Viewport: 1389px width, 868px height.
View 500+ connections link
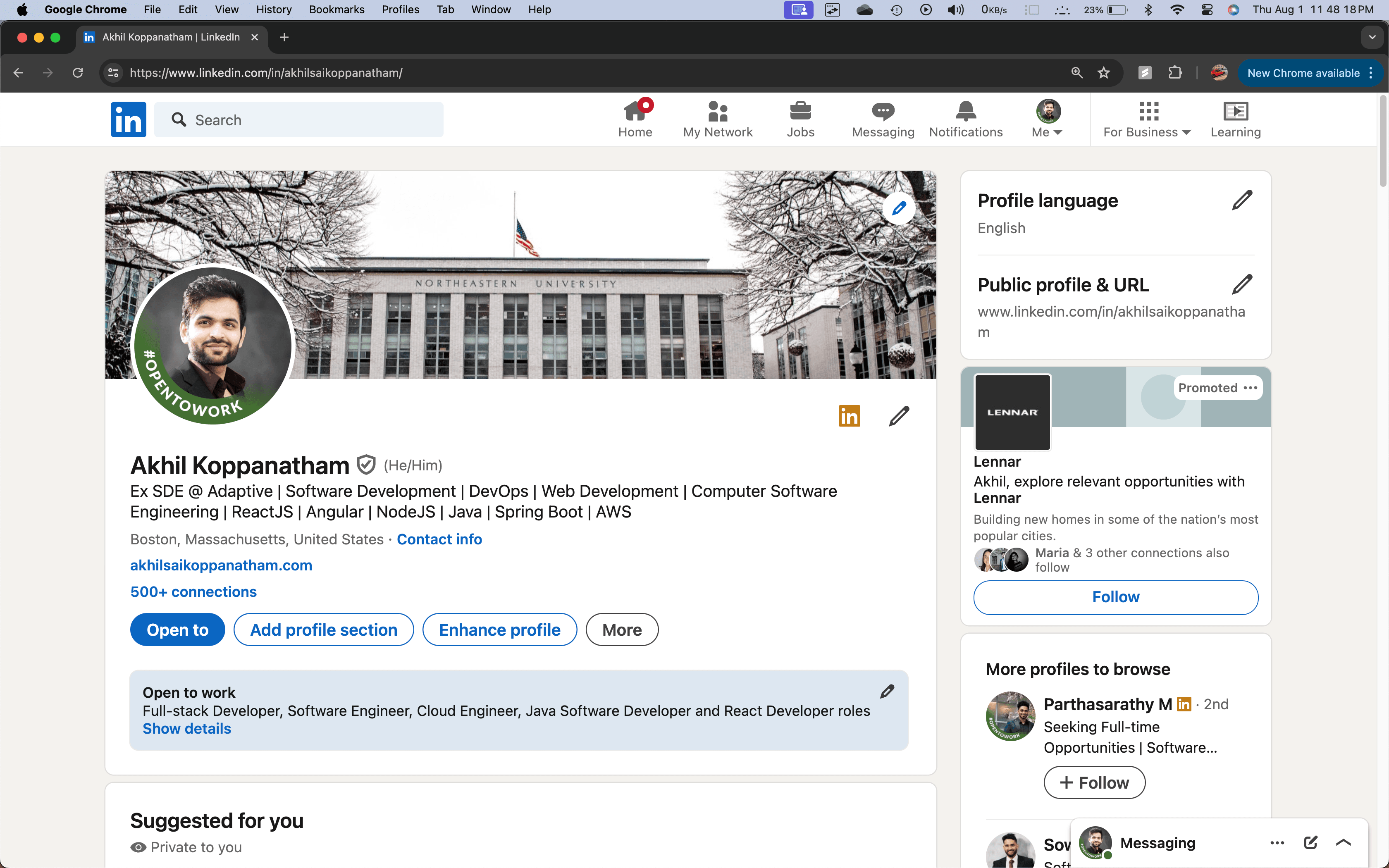pyautogui.click(x=193, y=592)
